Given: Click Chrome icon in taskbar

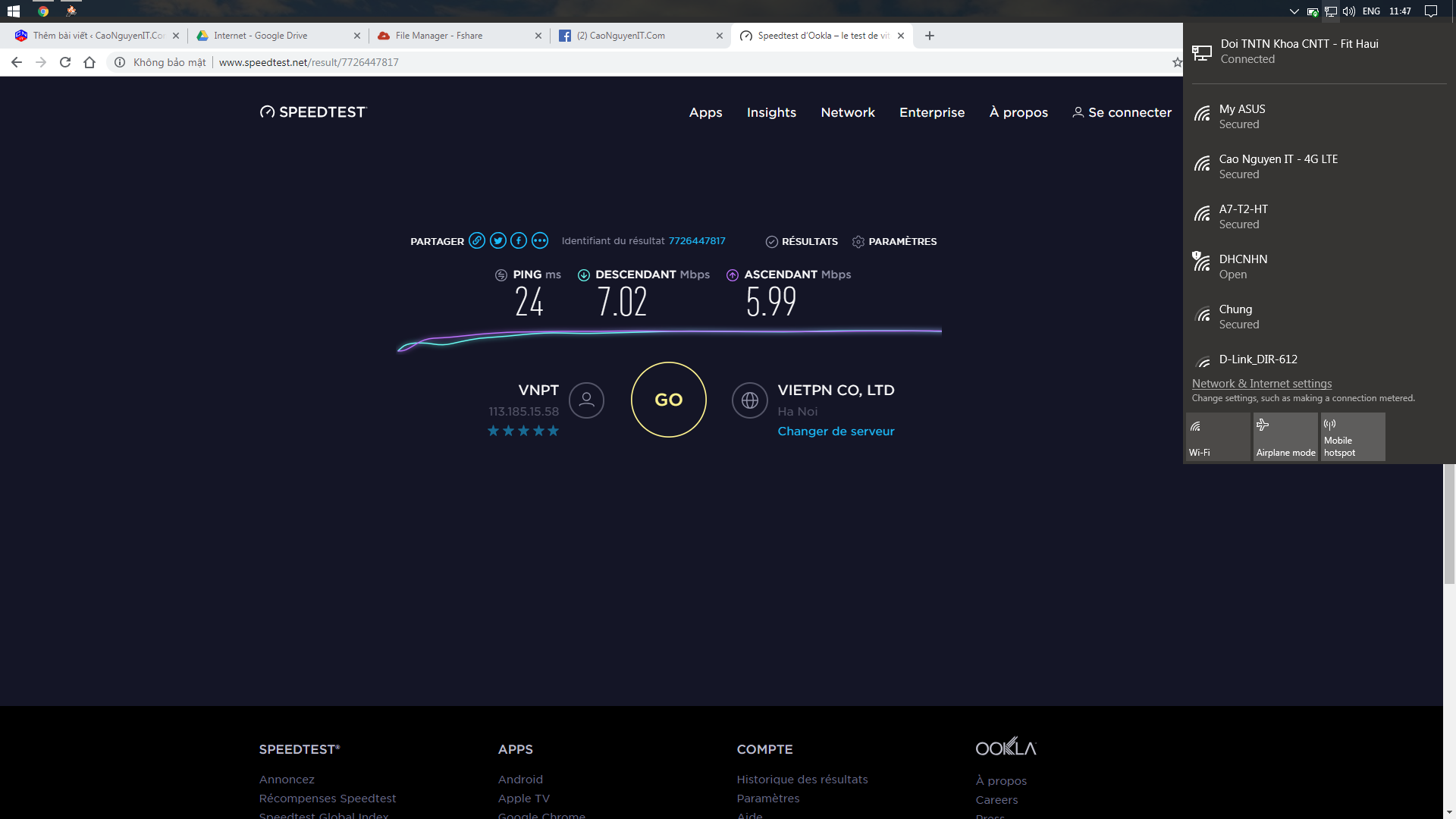Looking at the screenshot, I should [x=43, y=11].
